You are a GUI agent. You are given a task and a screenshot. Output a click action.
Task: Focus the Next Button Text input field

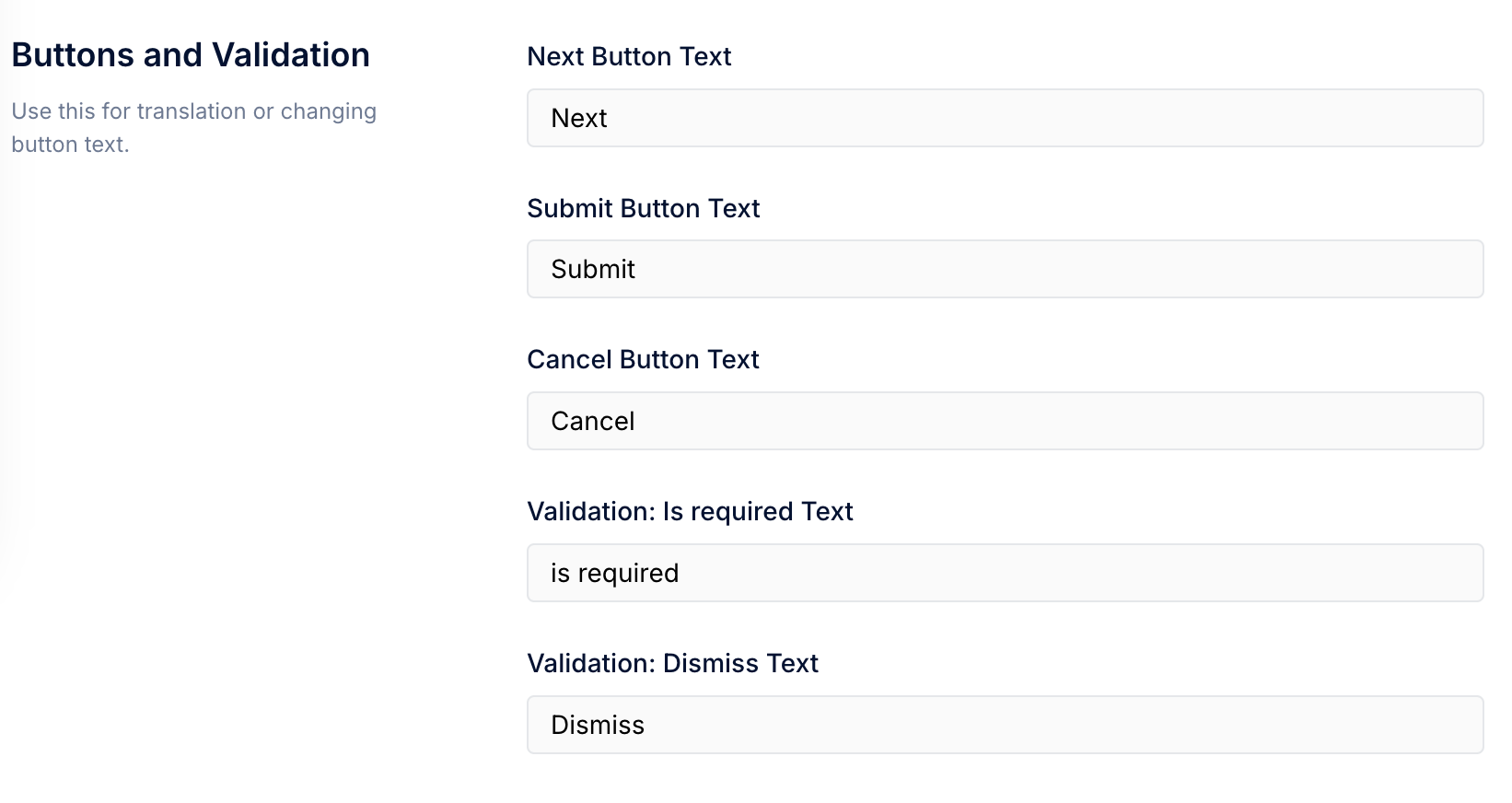[1005, 118]
